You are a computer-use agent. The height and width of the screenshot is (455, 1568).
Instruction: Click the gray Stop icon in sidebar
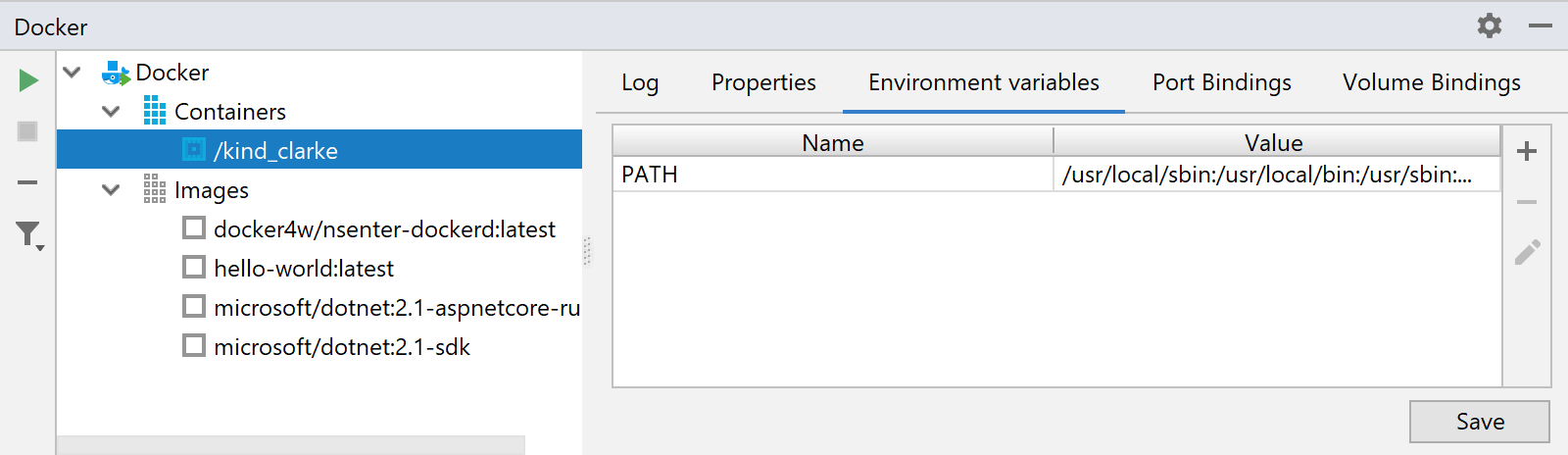[27, 130]
